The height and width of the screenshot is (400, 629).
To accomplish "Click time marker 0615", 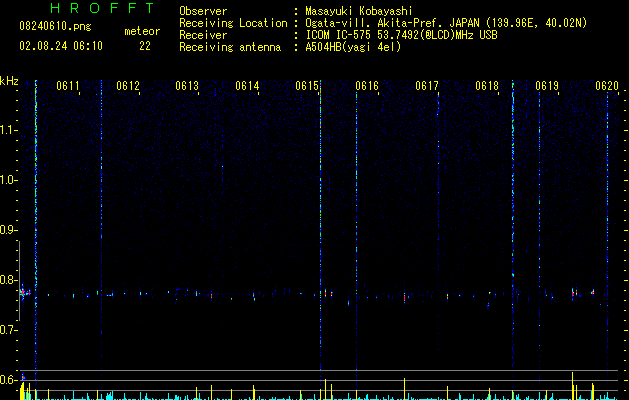I will pos(307,86).
